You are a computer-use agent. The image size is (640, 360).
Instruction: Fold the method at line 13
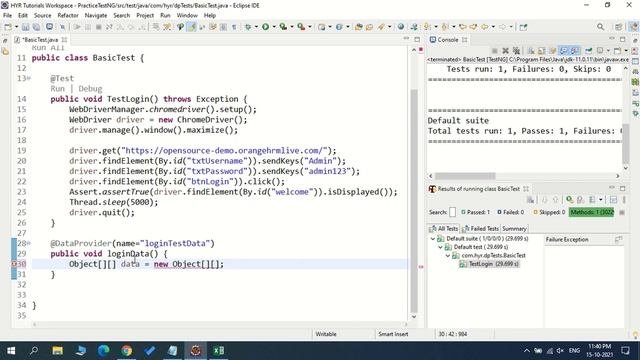[x=29, y=78]
